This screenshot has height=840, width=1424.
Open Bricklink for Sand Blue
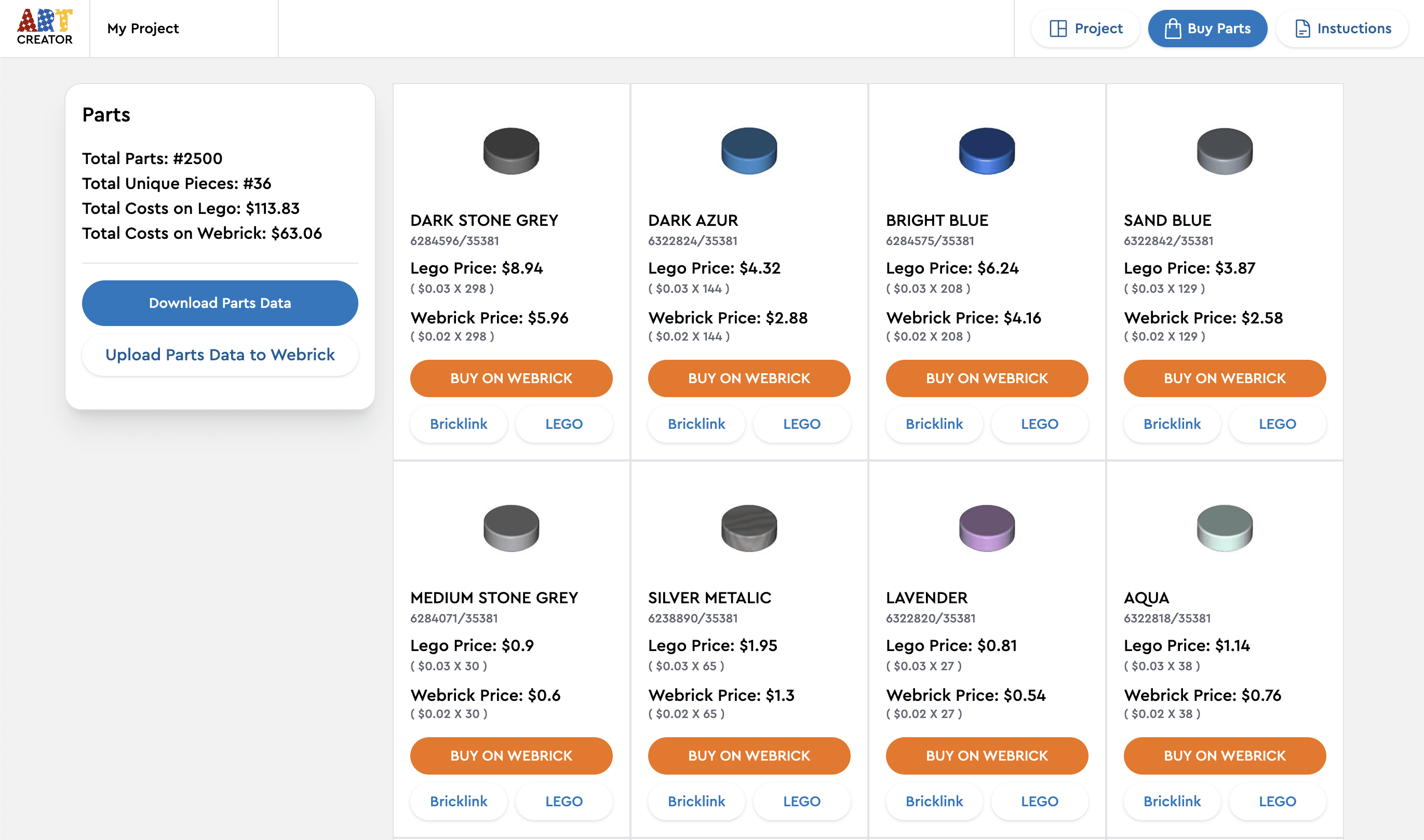coord(1172,424)
